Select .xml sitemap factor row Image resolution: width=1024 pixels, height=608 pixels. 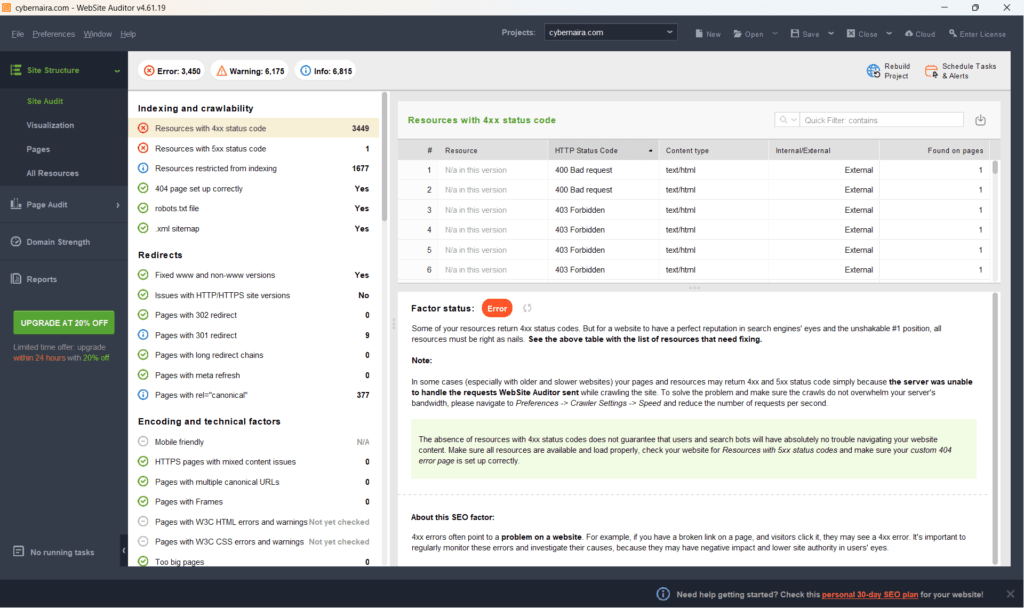pyautogui.click(x=254, y=229)
